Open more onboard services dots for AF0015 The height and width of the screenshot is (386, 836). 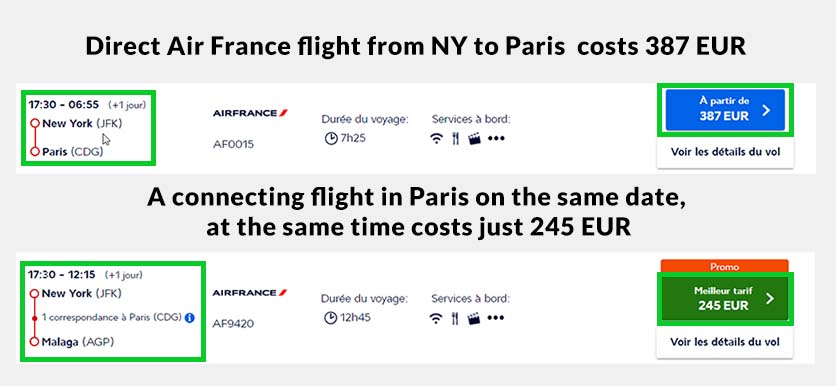[496, 139]
